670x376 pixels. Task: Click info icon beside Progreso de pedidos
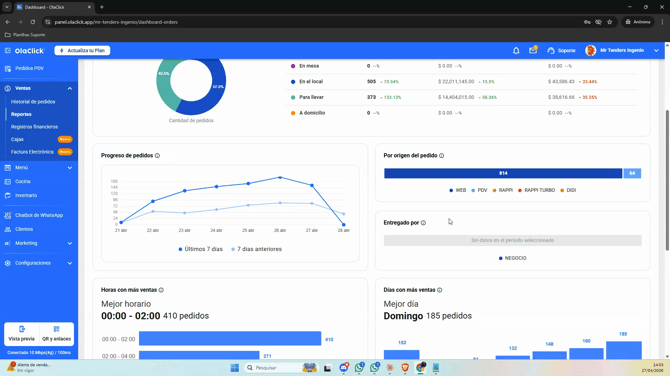157,156
